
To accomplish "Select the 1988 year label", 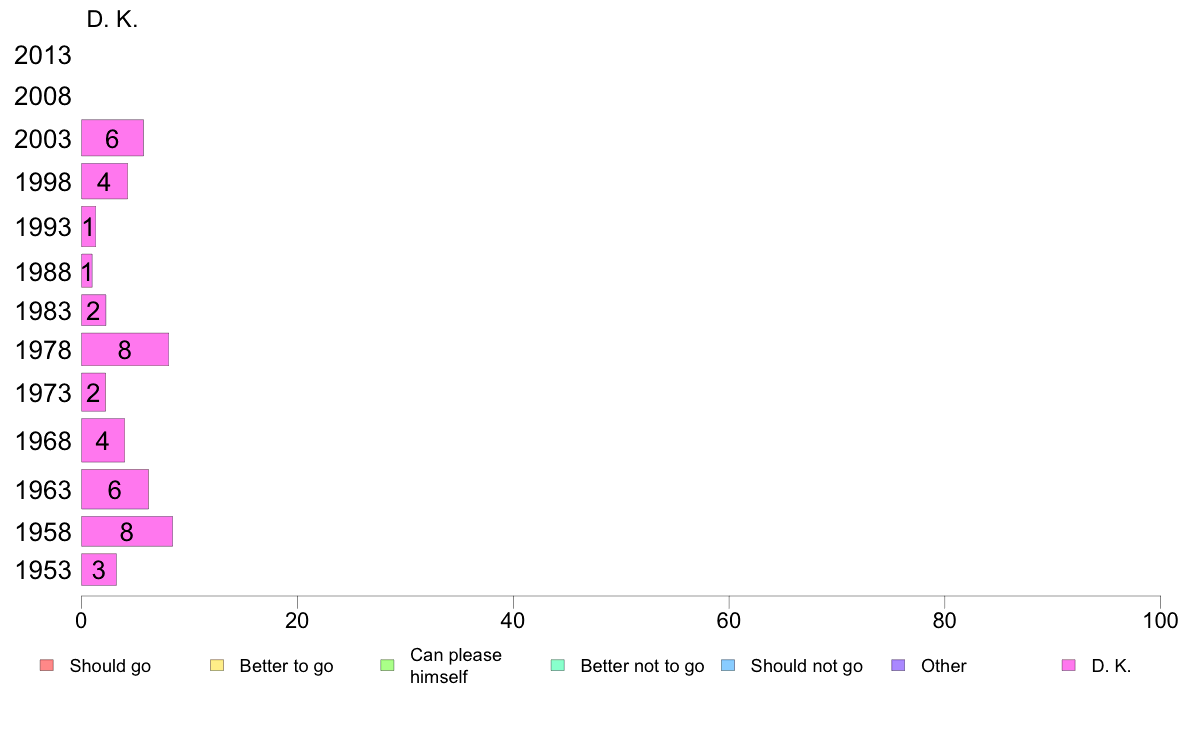I will 42,272.
